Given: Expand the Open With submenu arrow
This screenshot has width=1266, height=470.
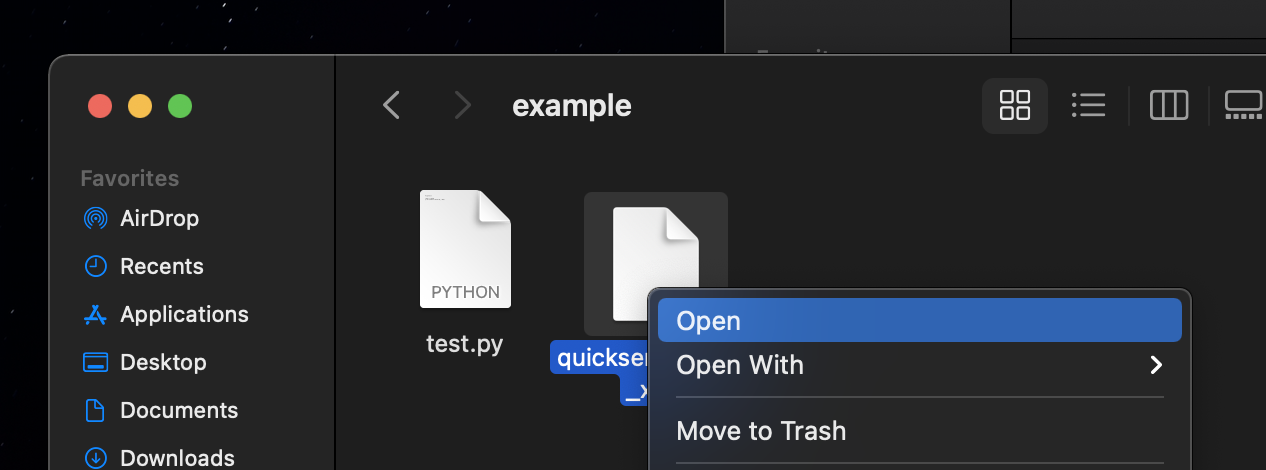Looking at the screenshot, I should click(1156, 365).
